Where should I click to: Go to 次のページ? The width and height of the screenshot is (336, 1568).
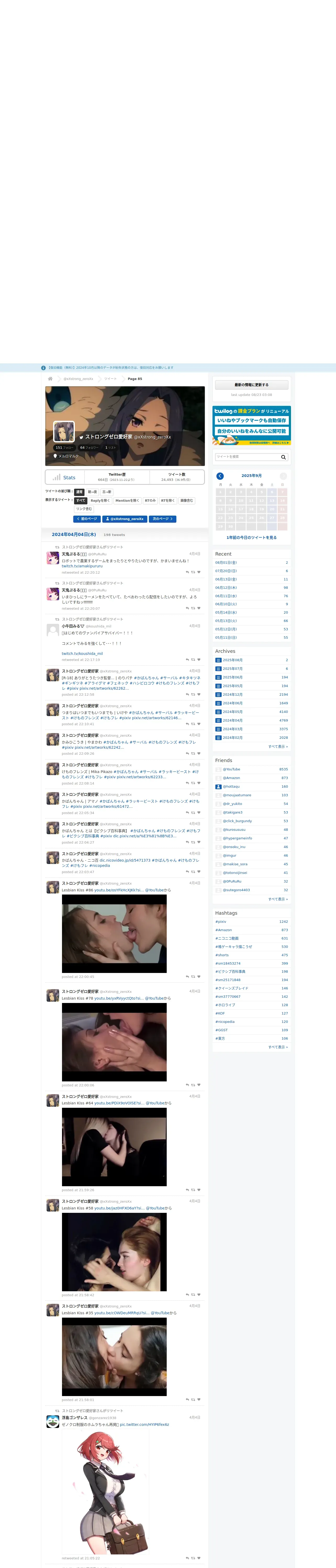point(163,519)
